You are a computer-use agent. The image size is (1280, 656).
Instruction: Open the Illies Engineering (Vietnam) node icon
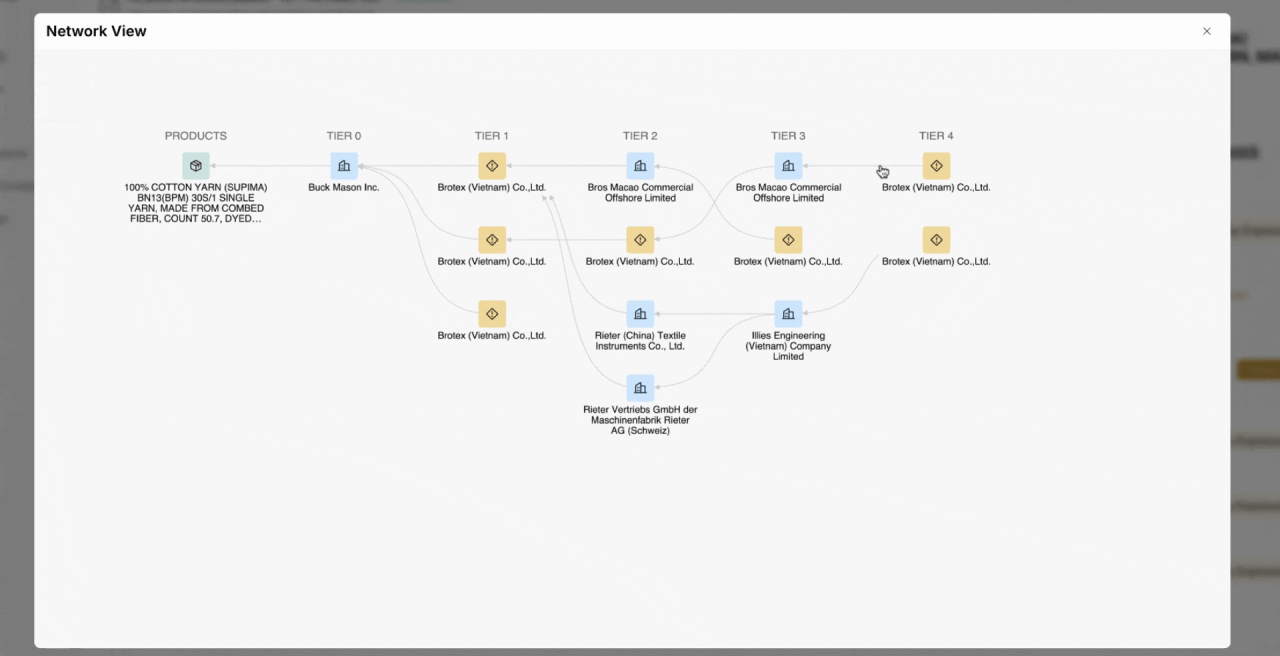[x=788, y=314]
